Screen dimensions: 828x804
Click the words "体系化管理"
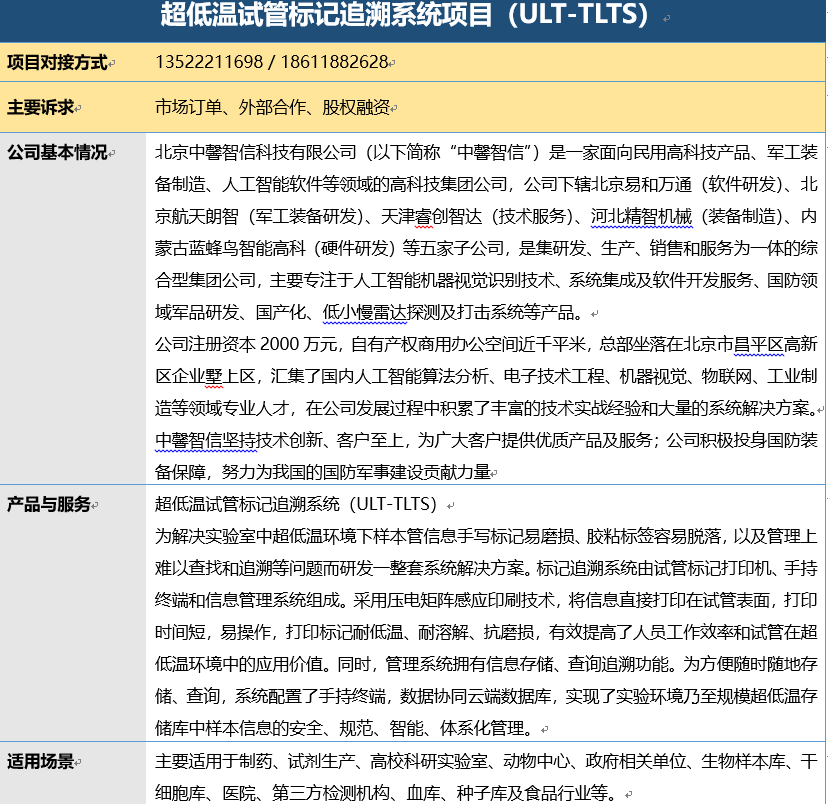(482, 729)
